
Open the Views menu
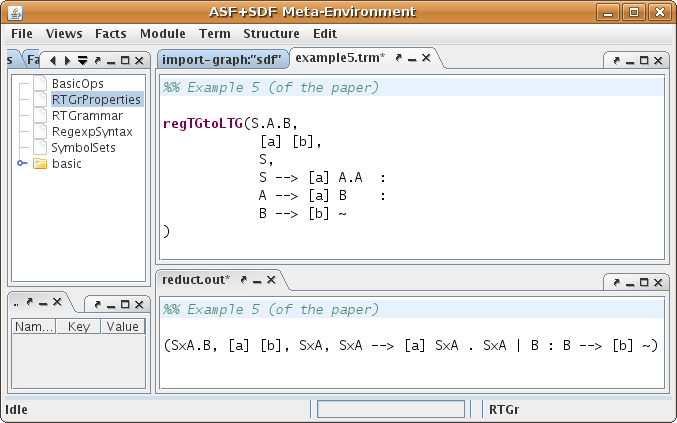64,34
